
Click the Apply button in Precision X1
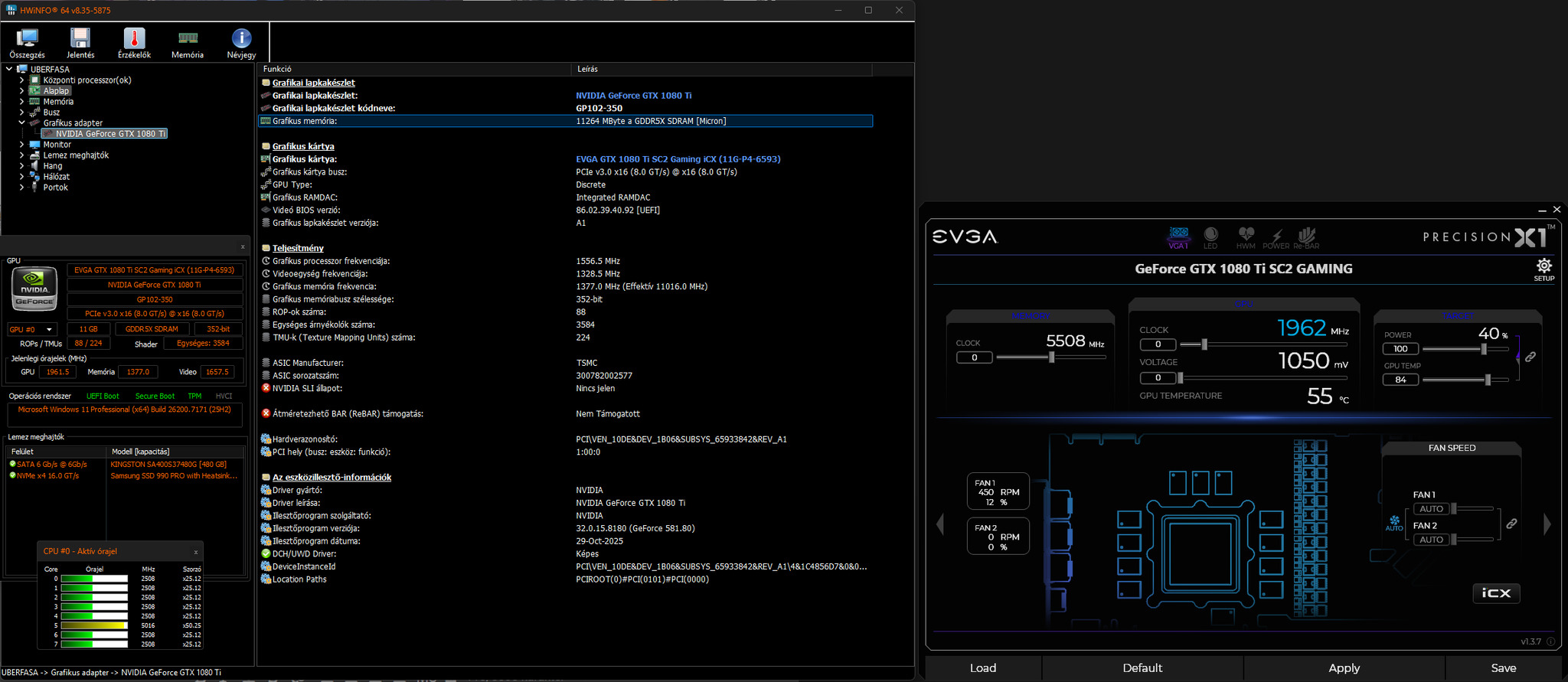pyautogui.click(x=1344, y=668)
